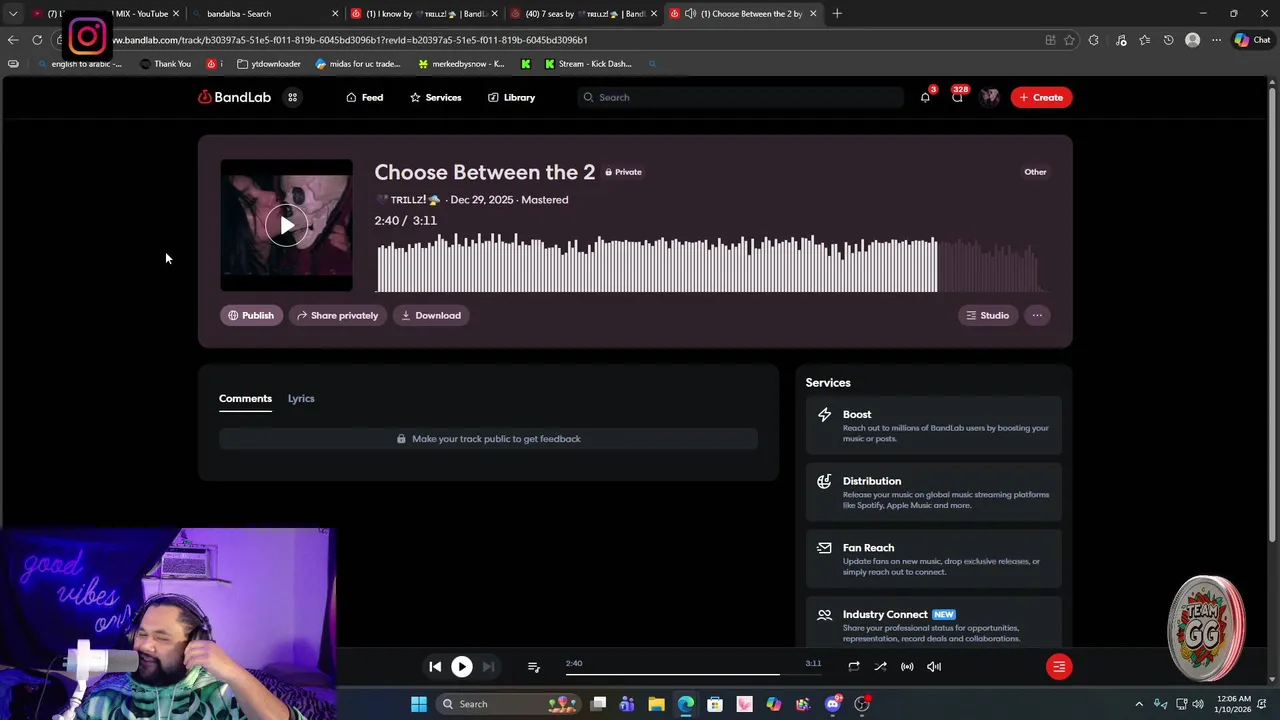Screen dimensions: 1280x720
Task: Skip to the next track
Action: tap(488, 666)
